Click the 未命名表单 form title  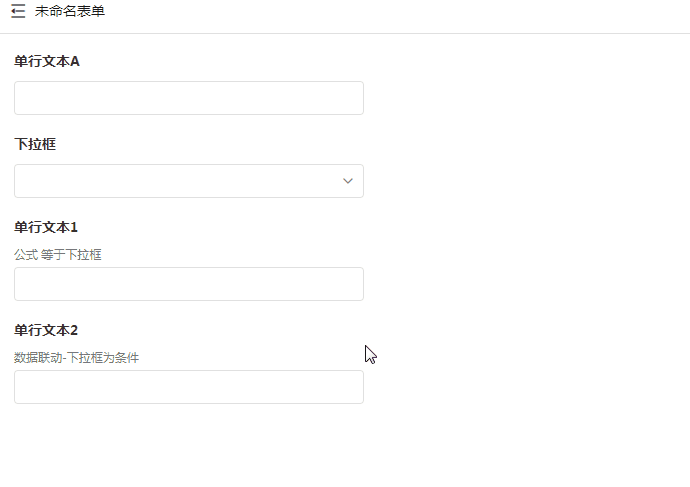(x=69, y=12)
